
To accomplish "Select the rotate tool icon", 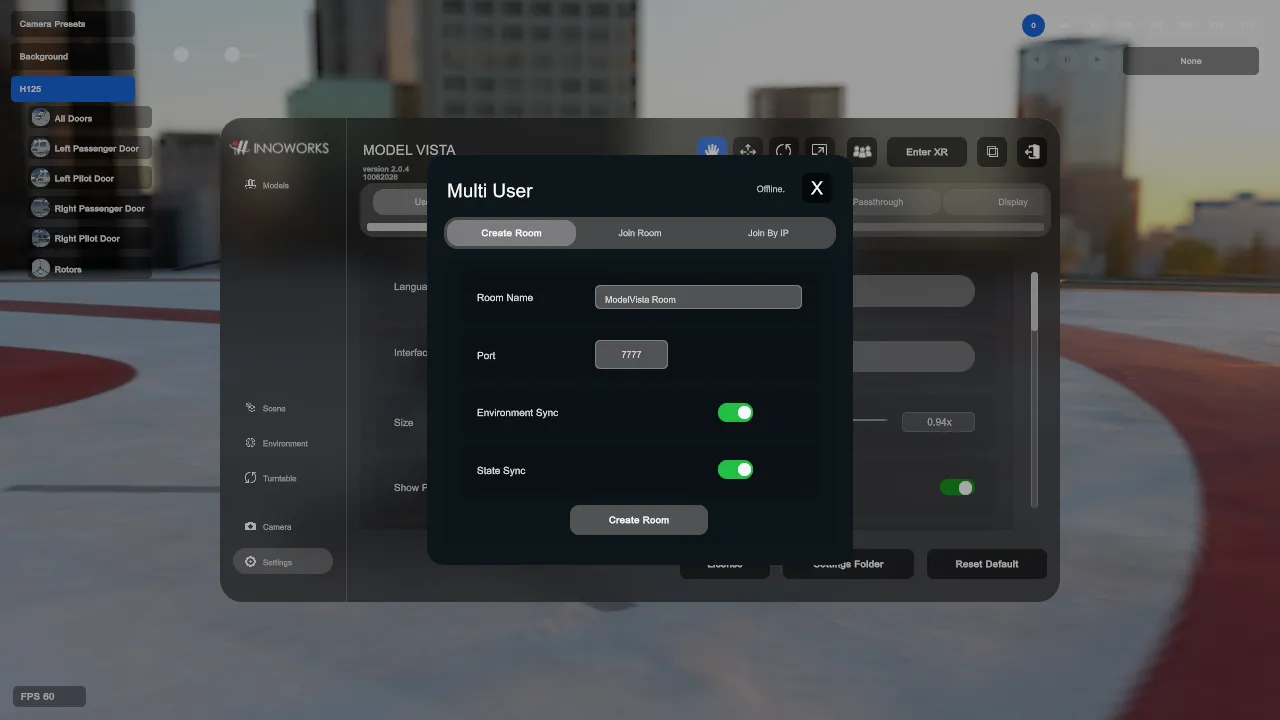I will (784, 151).
